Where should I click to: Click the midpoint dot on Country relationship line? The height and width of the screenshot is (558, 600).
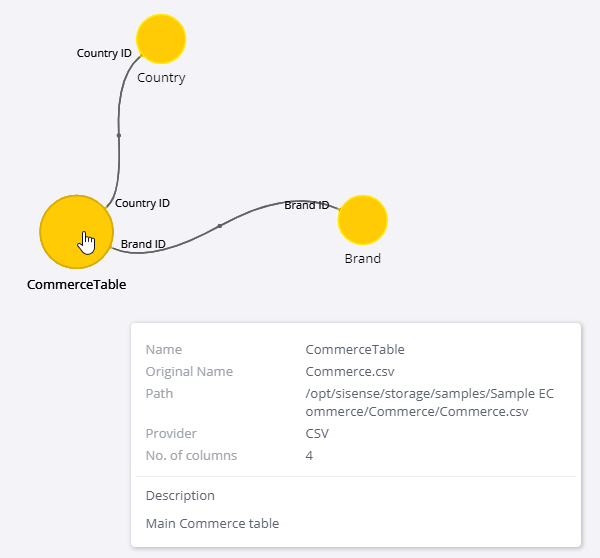tap(119, 135)
